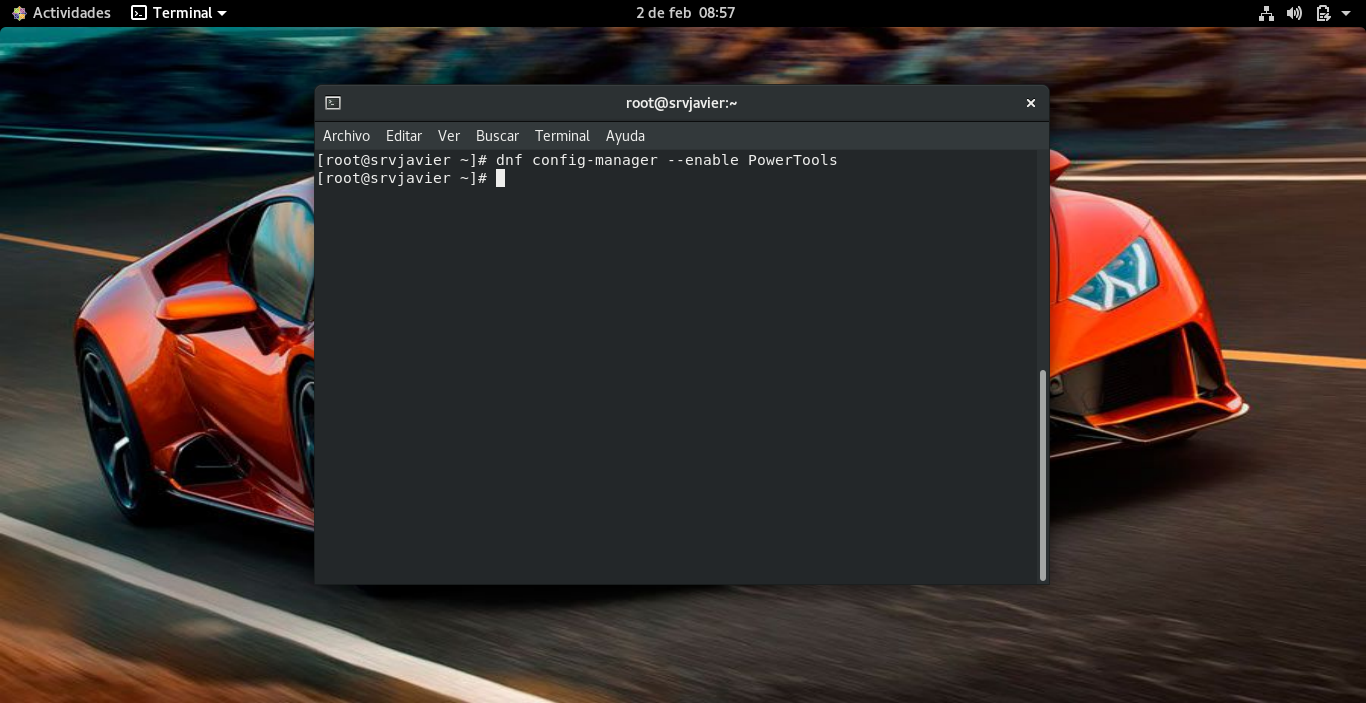Open the Buscar menu
Screen dimensions: 1366x703
pyautogui.click(x=497, y=136)
